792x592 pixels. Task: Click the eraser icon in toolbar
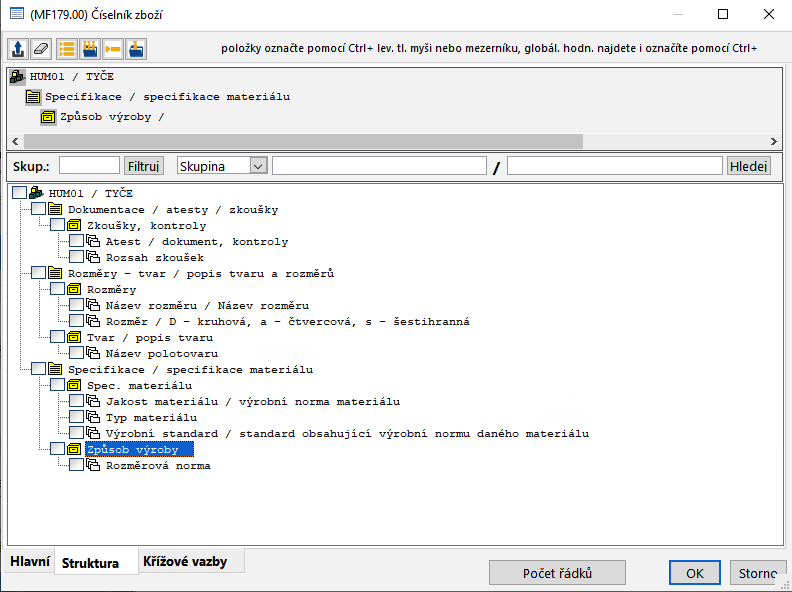41,49
